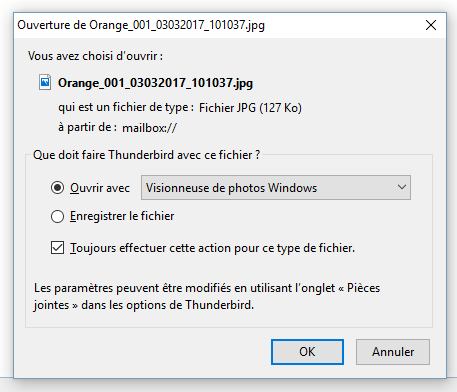457x392 pixels.
Task: Select the "Enregistrer le fichier" radio button
Action: click(57, 216)
